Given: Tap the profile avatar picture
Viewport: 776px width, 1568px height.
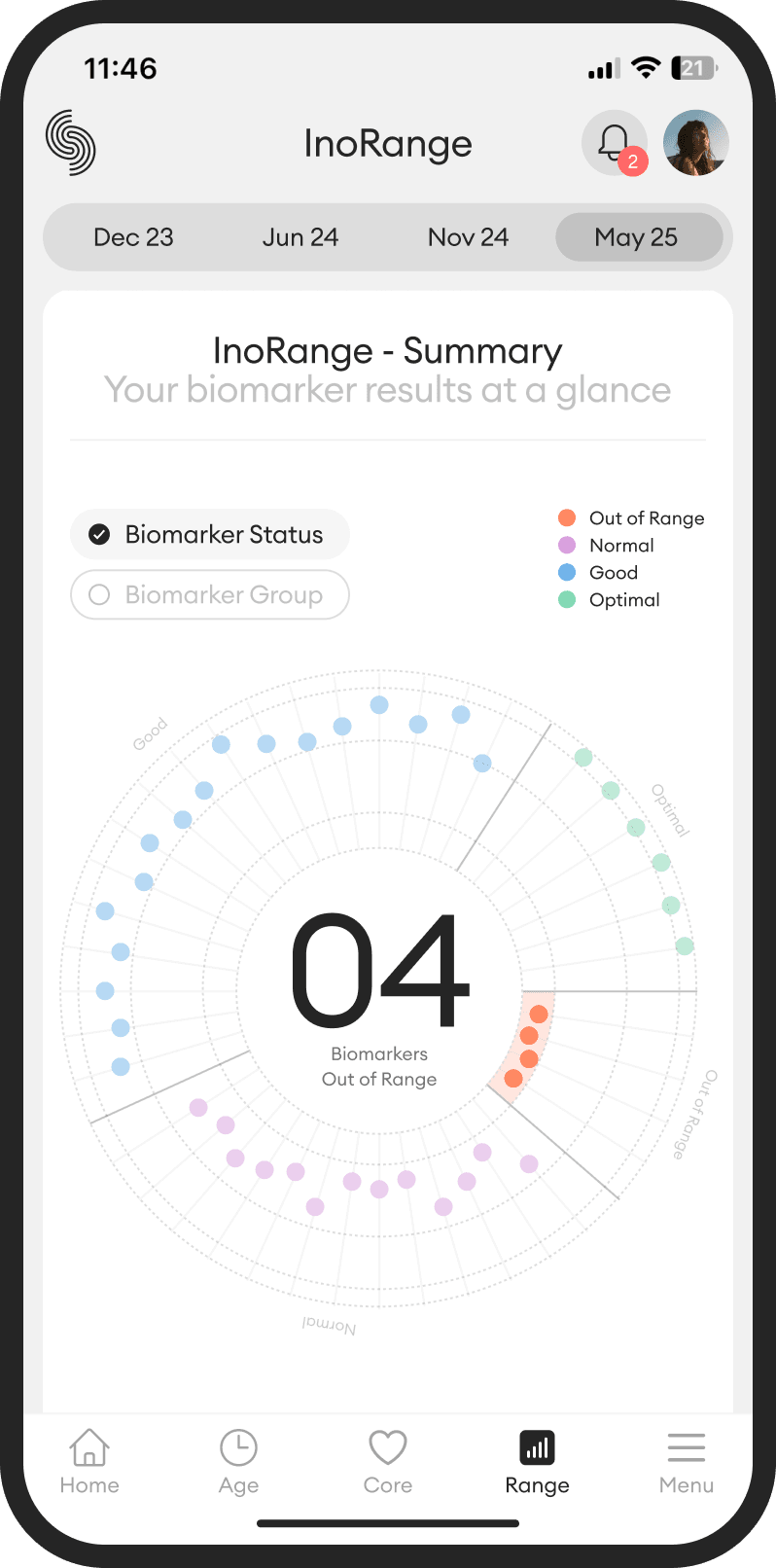Looking at the screenshot, I should pos(696,142).
